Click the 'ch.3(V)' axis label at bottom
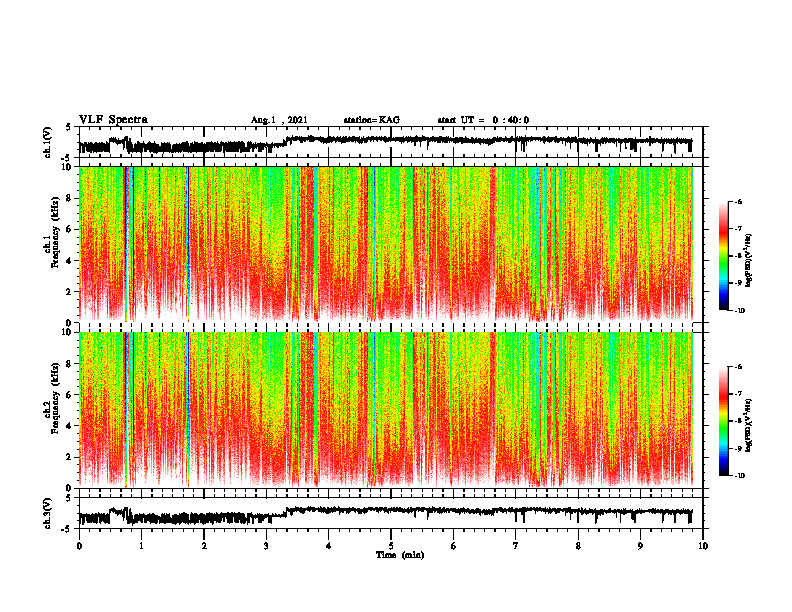Image resolution: width=792 pixels, height=612 pixels. click(x=48, y=513)
